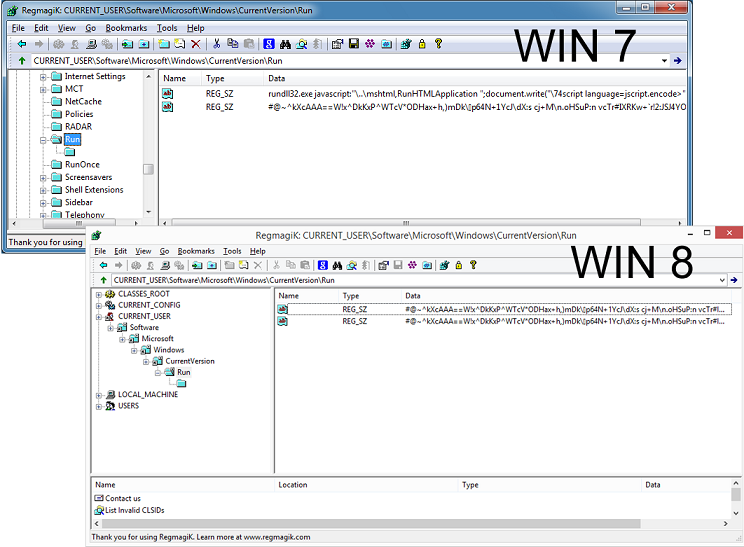Expand CLASSES_ROOT in Win 8 tree
This screenshot has height=547, width=744.
99,295
